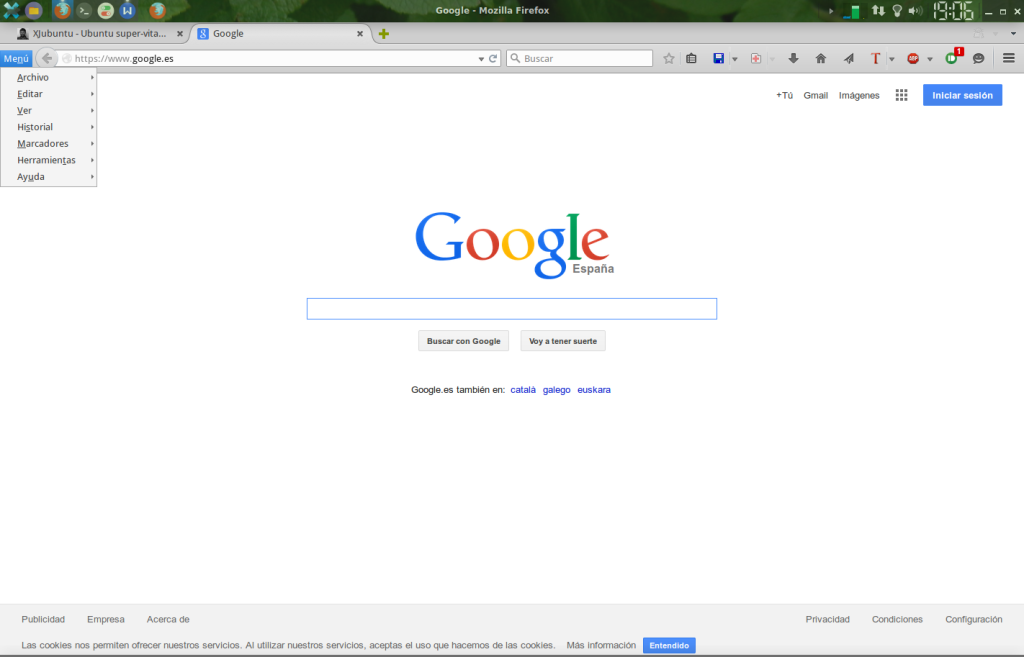The height and width of the screenshot is (657, 1024).
Task: Open the Downloads arrow icon
Action: [793, 59]
